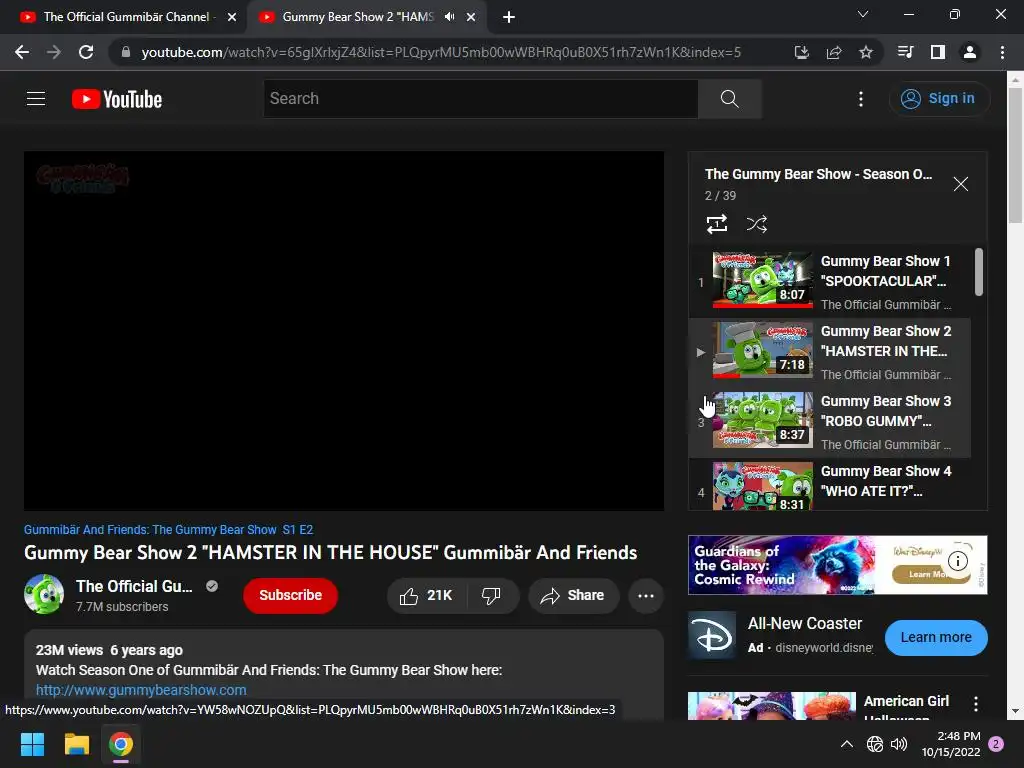Click the playlist panel scrollbar
The image size is (1024, 768).
click(979, 272)
